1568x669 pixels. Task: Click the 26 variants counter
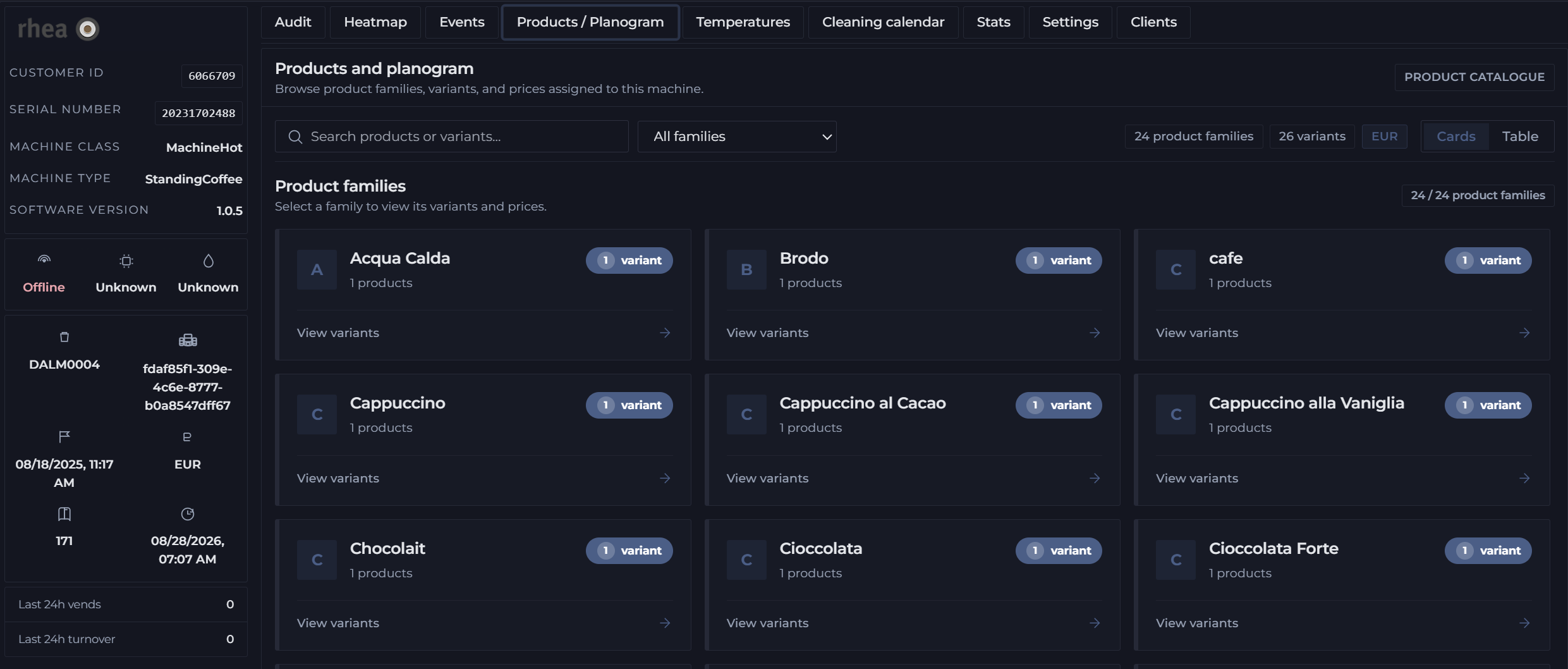1312,137
